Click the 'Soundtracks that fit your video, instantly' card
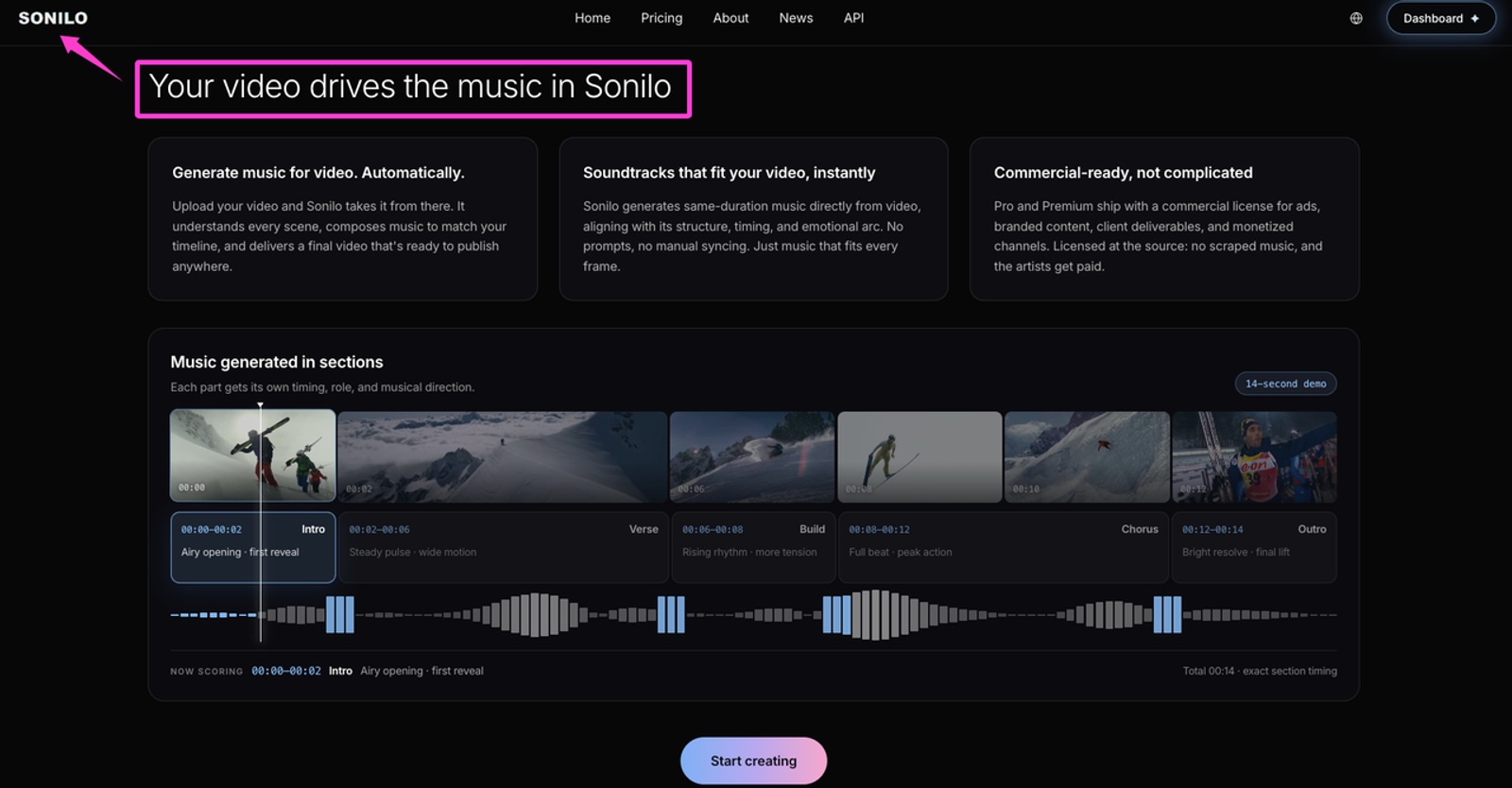 coord(753,219)
